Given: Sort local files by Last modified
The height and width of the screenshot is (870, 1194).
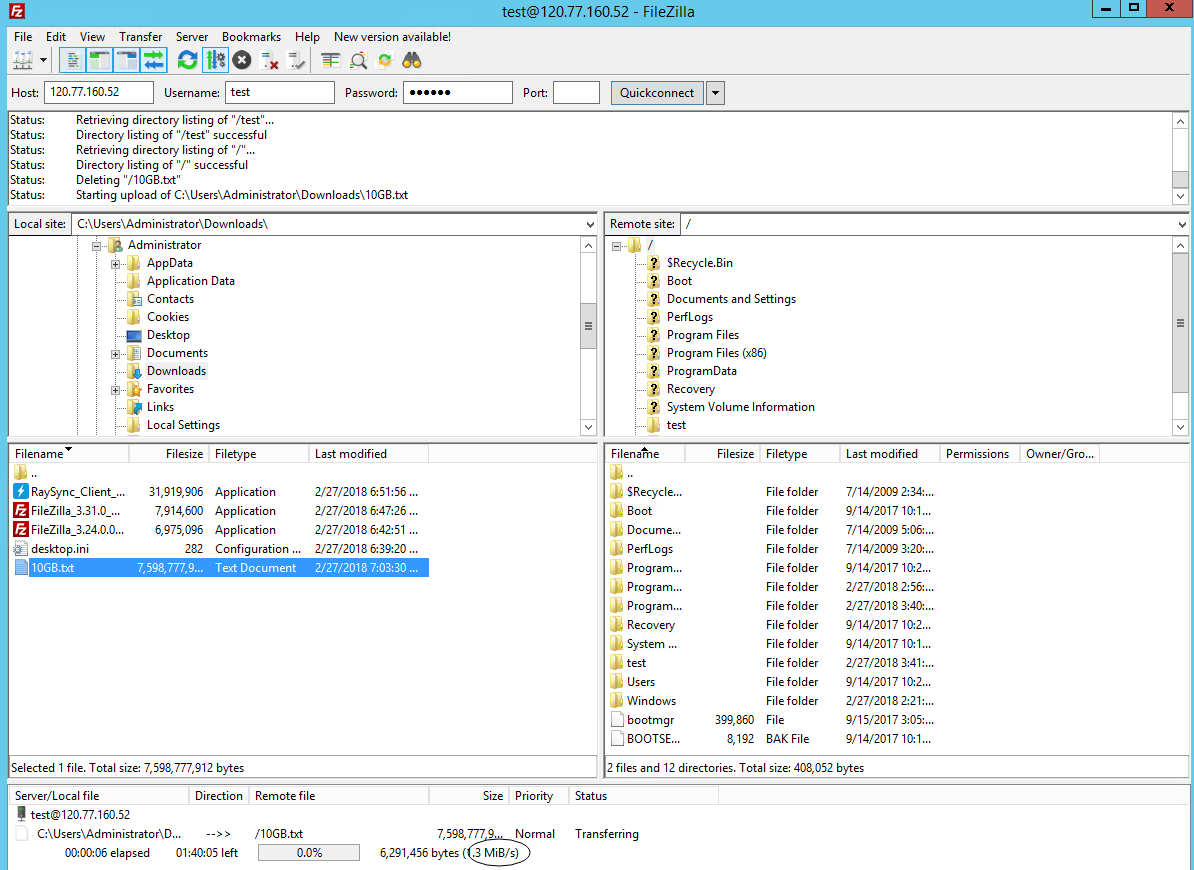Looking at the screenshot, I should [x=369, y=454].
